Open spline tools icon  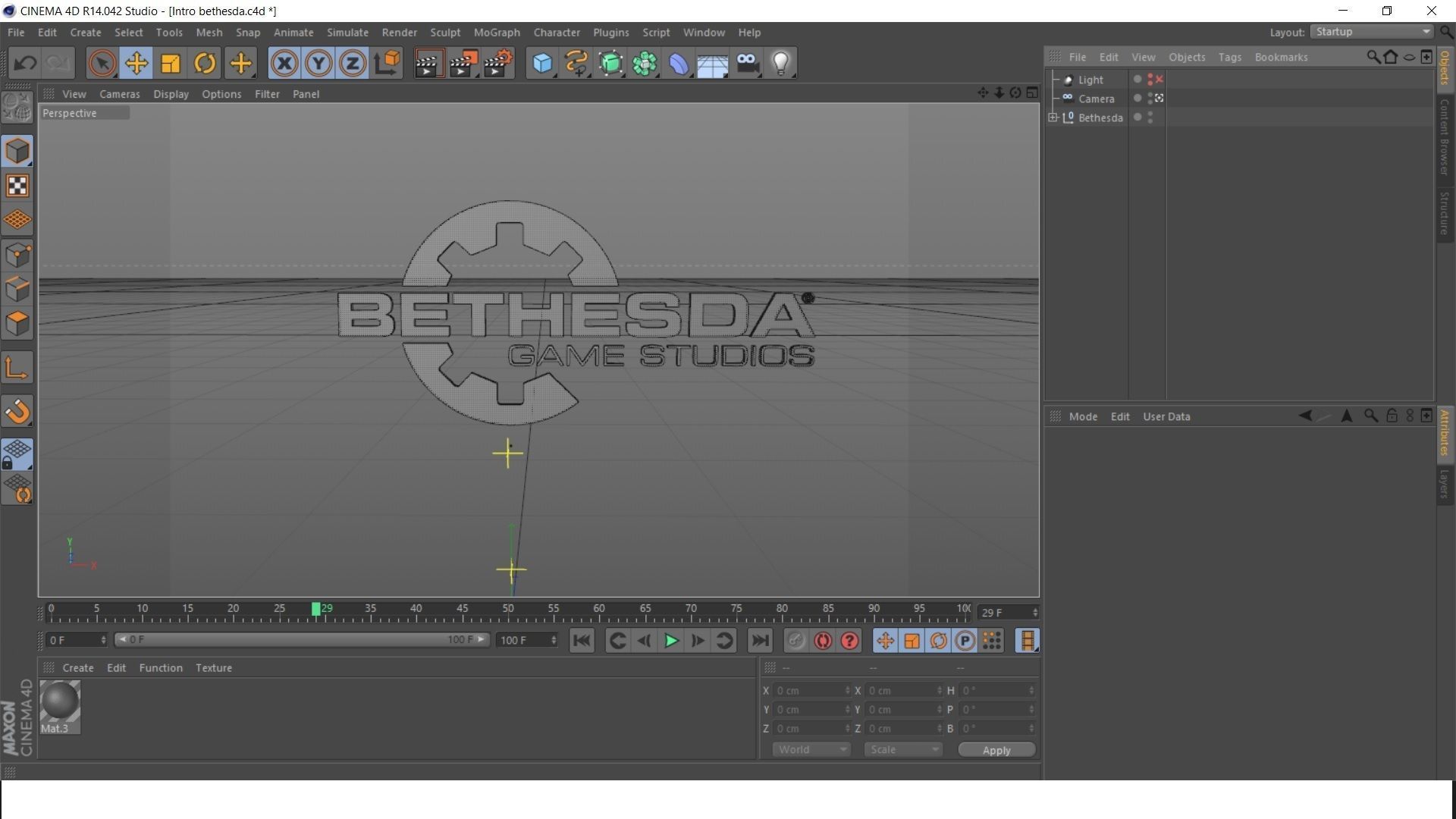tap(576, 64)
